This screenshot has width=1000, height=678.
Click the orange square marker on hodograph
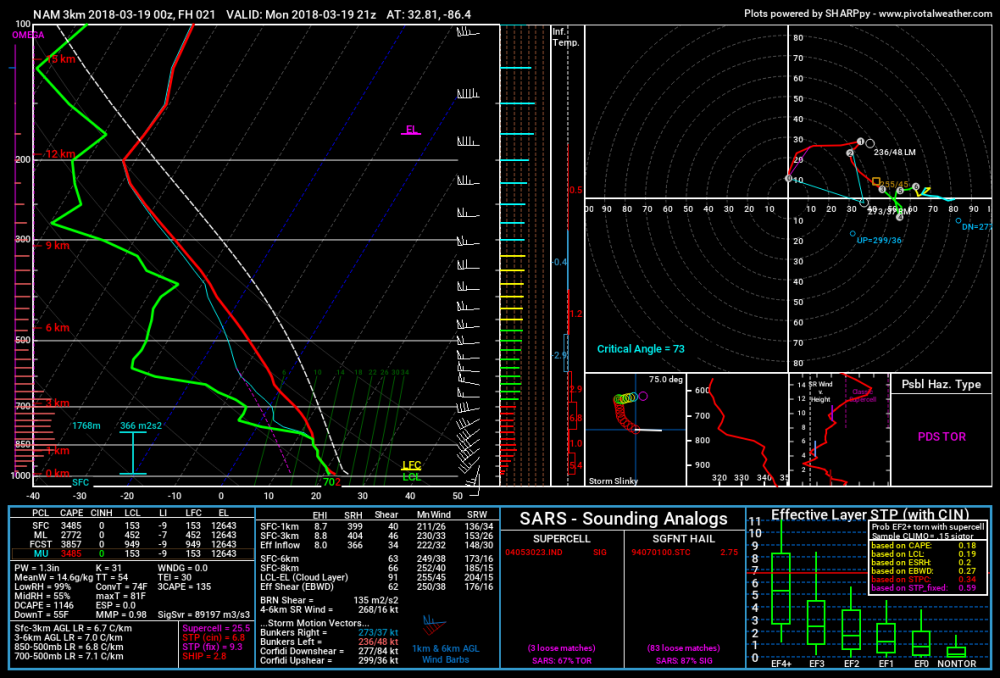[x=876, y=182]
